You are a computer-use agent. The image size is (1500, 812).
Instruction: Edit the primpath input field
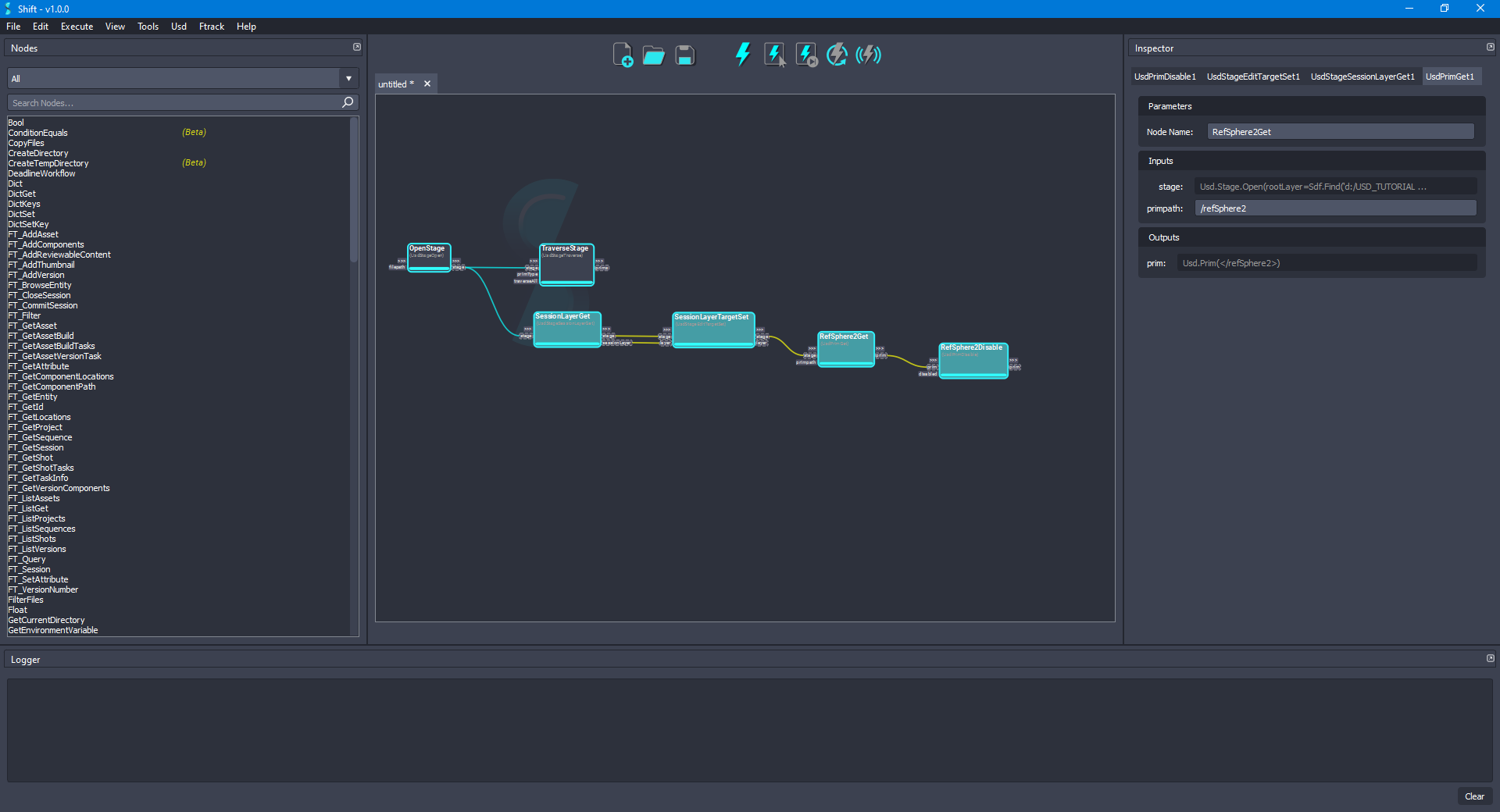(1336, 208)
